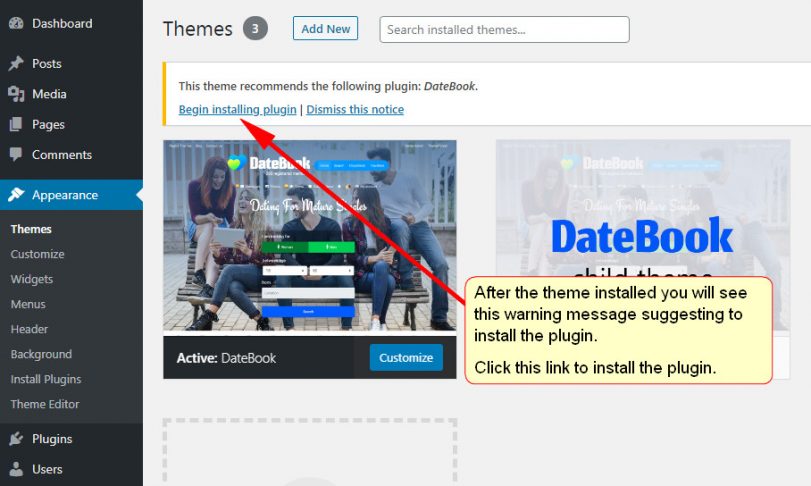Image resolution: width=811 pixels, height=486 pixels.
Task: Click the Appearance paintbrush icon
Action: [16, 194]
